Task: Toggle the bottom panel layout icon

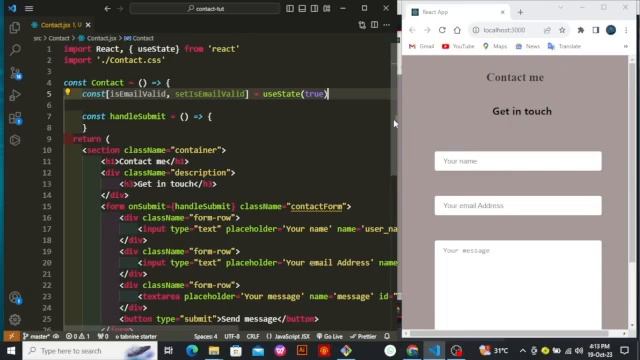Action: (302, 8)
